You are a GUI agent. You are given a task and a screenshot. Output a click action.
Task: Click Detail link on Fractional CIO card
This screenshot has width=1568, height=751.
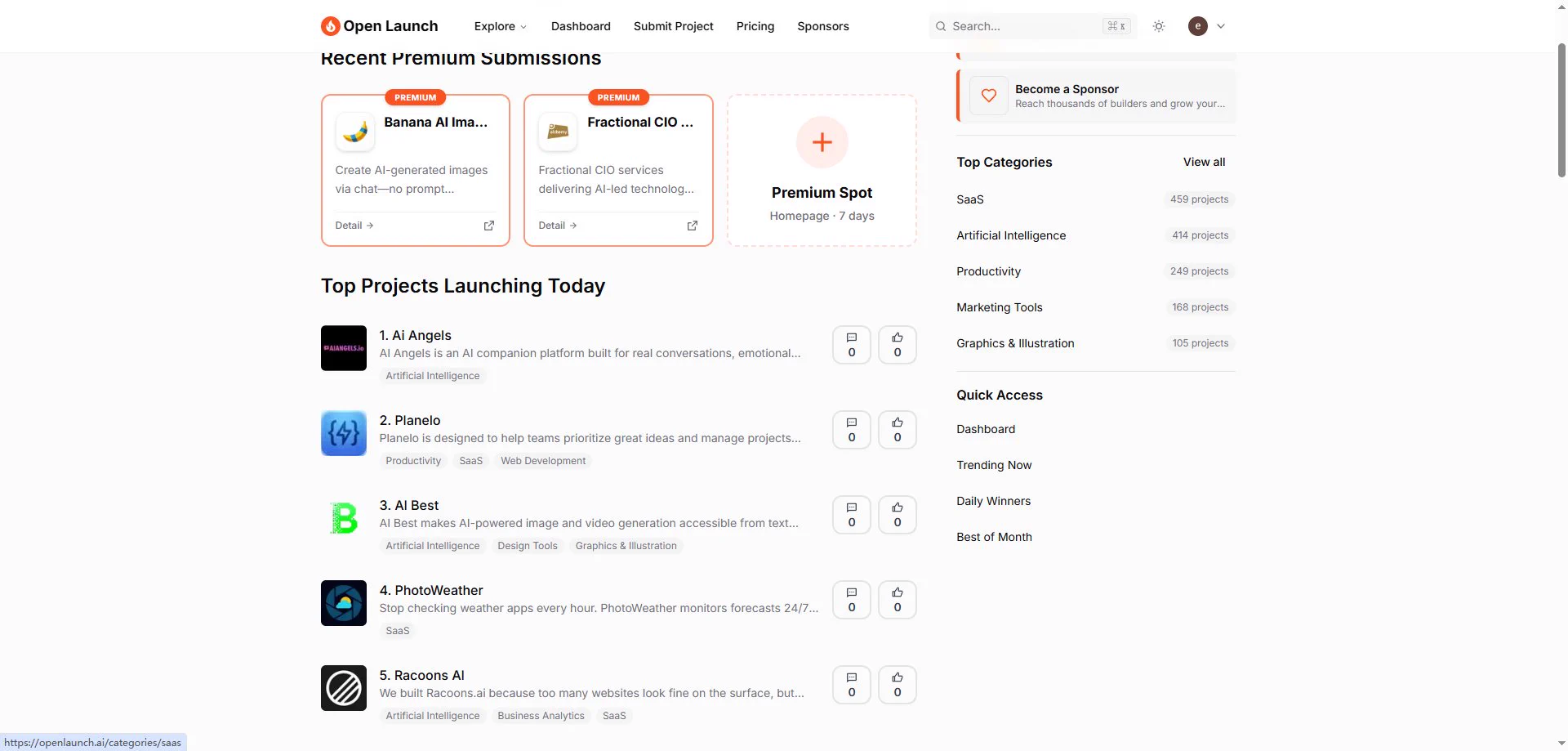[x=558, y=226]
